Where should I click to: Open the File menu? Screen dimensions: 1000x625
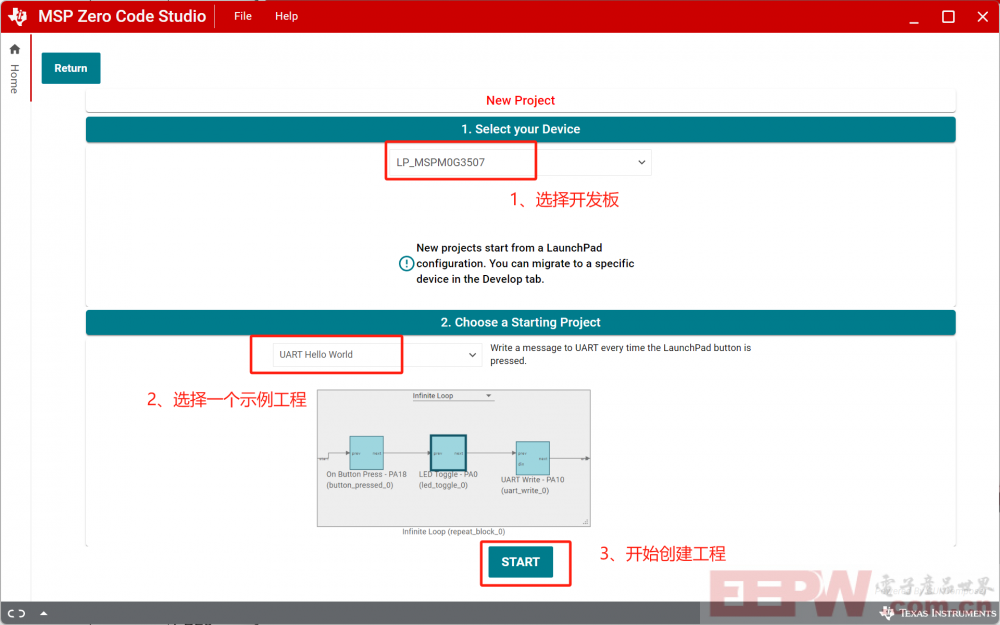[x=242, y=16]
